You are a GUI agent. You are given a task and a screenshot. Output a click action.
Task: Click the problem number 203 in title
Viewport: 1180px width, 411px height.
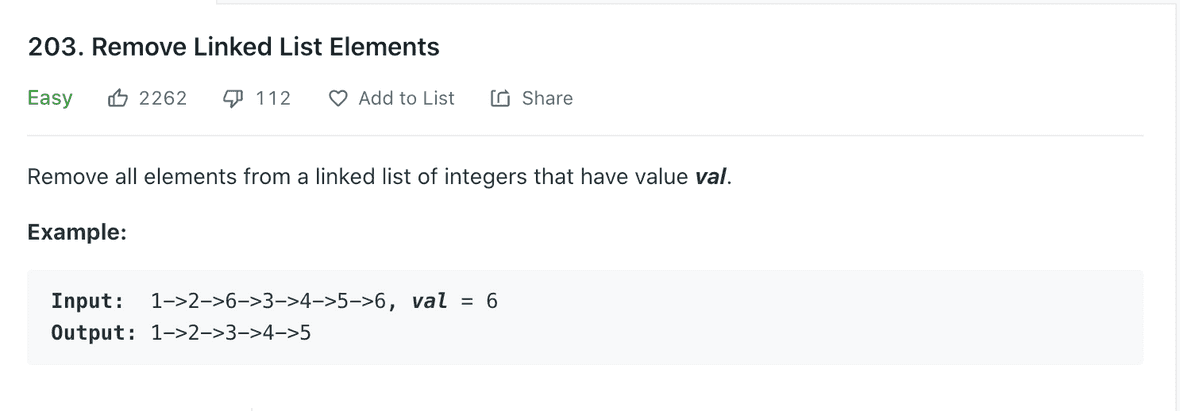(49, 47)
